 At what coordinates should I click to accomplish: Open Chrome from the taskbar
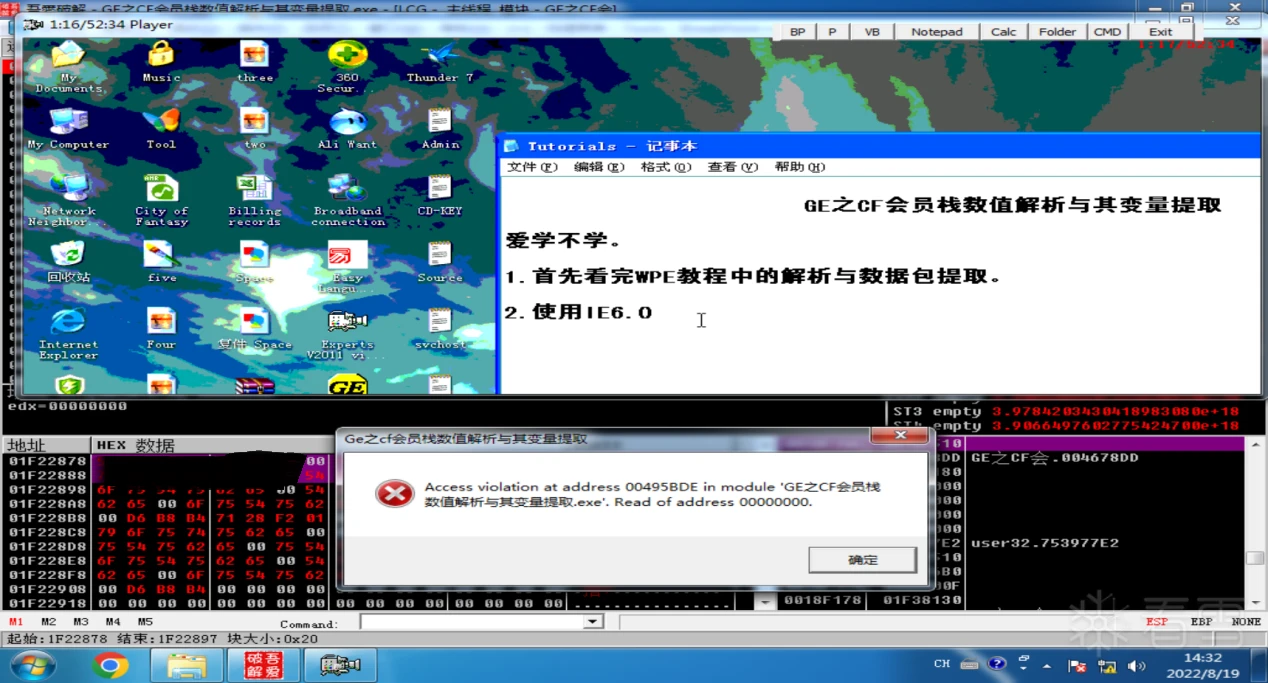pyautogui.click(x=110, y=665)
